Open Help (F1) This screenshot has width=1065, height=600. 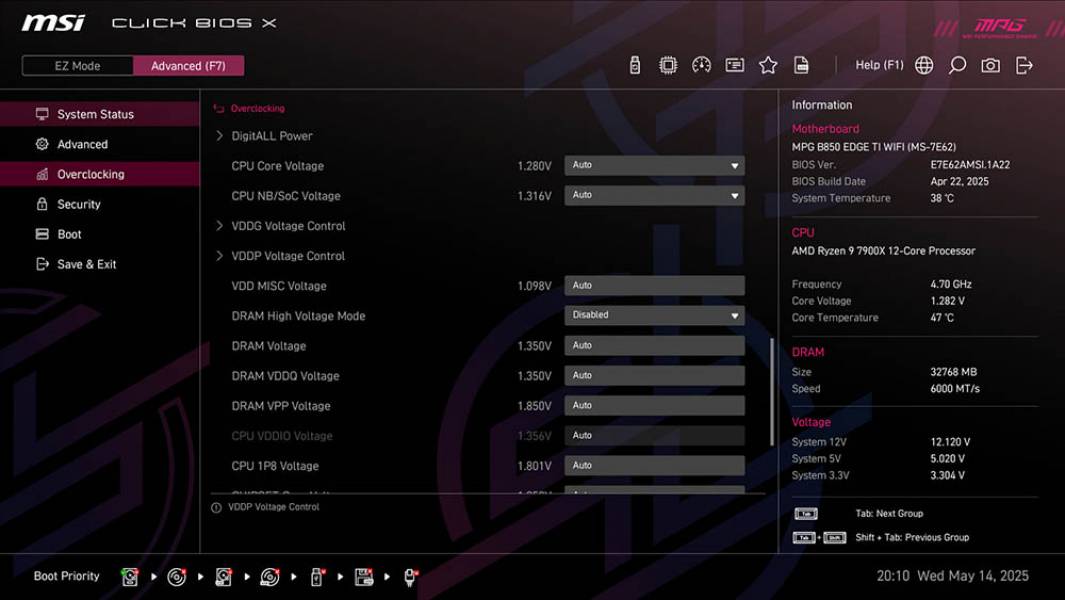[x=879, y=65]
